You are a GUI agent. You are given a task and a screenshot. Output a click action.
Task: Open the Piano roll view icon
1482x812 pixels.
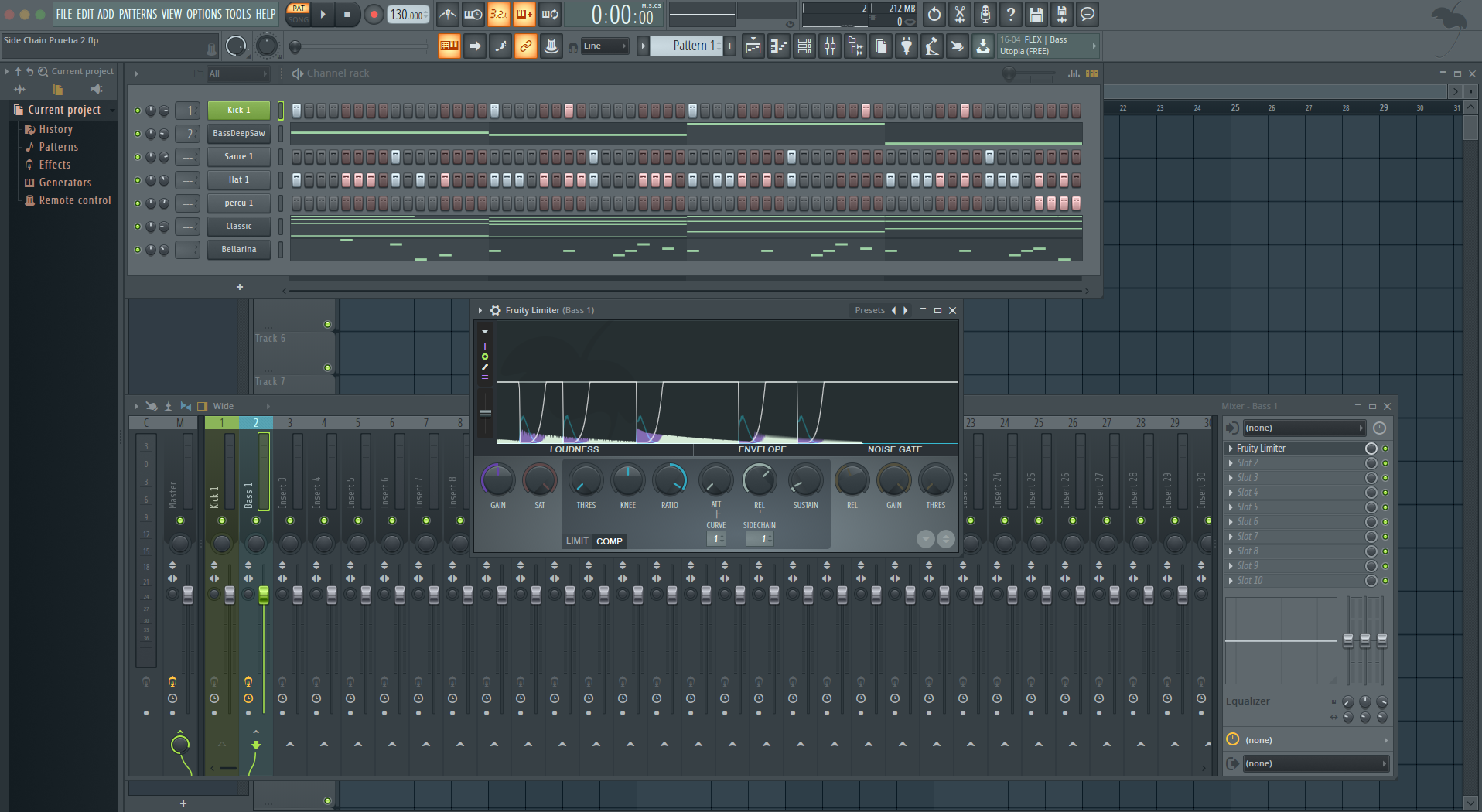(x=779, y=46)
